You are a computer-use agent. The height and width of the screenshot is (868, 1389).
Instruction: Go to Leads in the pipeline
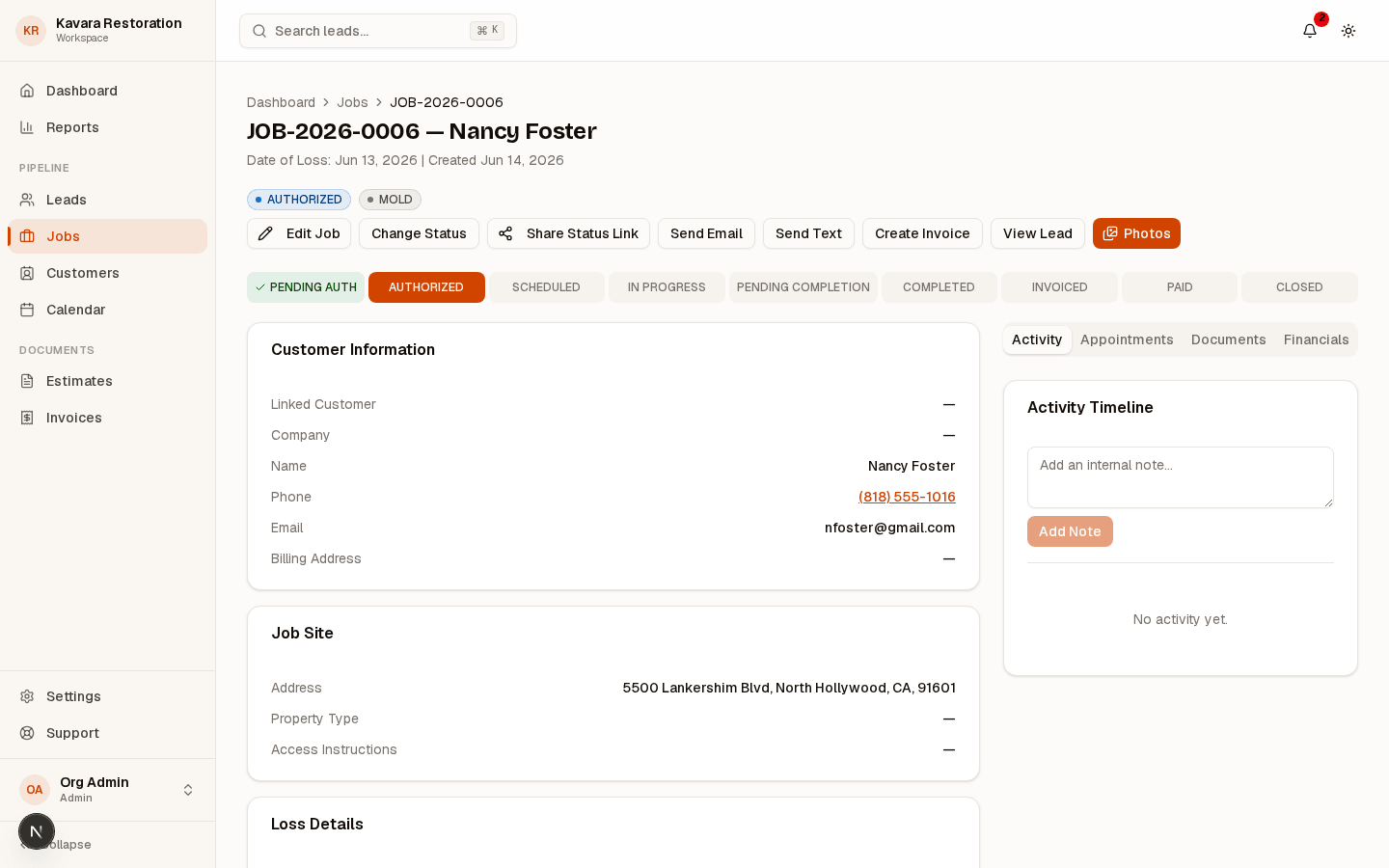point(107,200)
